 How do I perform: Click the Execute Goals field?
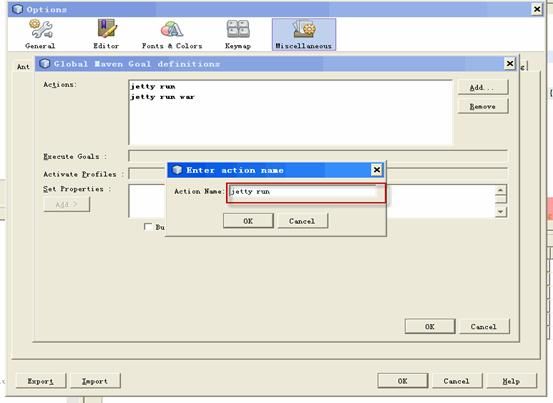pyautogui.click(x=318, y=156)
